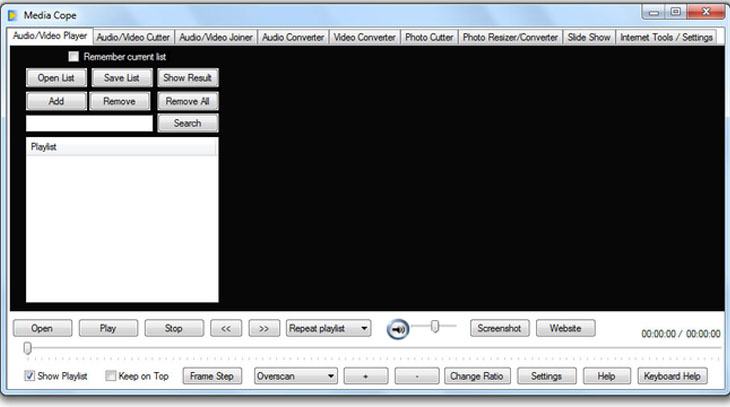The height and width of the screenshot is (407, 730).
Task: Enable the Keep on Top checkbox
Action: [111, 376]
